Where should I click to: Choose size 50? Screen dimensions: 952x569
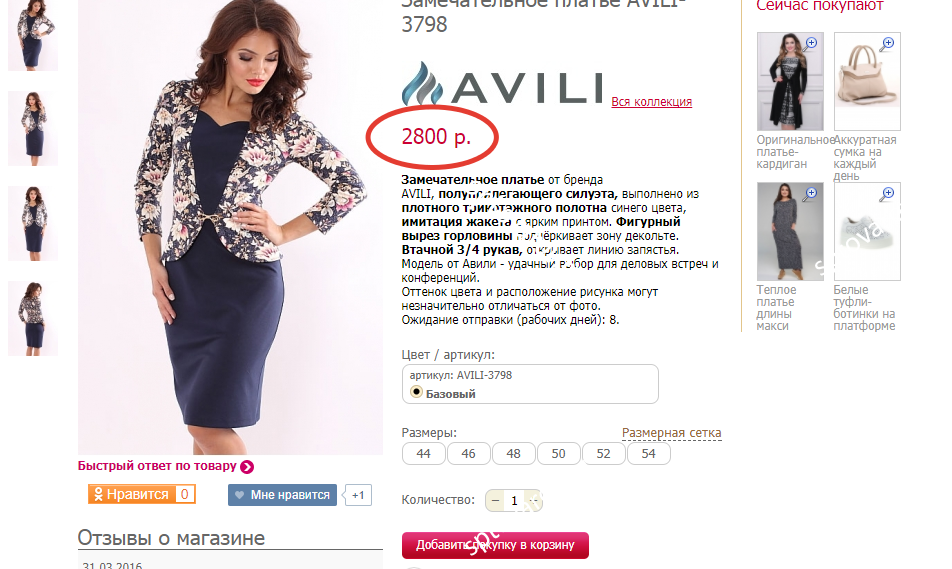pos(558,454)
